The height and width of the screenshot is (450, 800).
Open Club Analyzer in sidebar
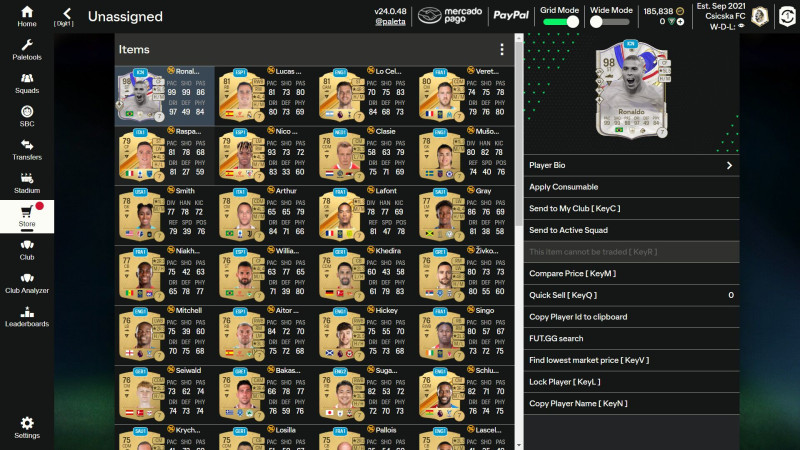click(x=27, y=283)
